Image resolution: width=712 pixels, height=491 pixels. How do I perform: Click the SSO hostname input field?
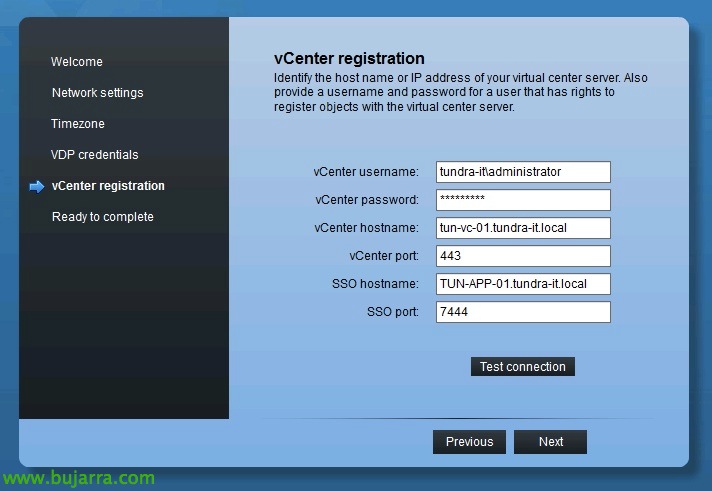click(523, 284)
